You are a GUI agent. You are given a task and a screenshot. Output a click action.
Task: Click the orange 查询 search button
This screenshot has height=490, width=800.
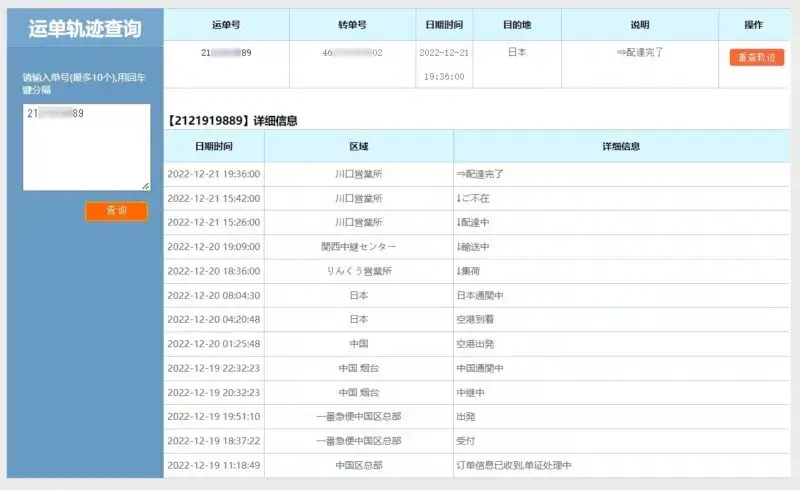pyautogui.click(x=116, y=211)
